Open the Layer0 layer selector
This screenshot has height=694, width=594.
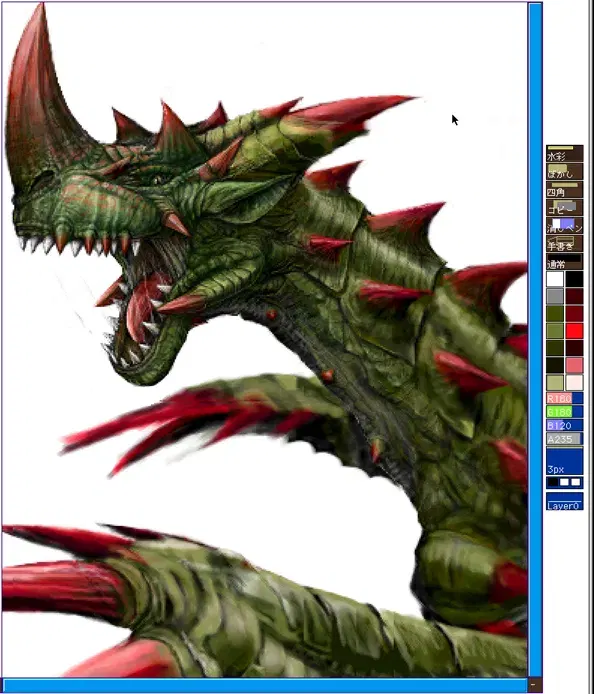click(564, 502)
